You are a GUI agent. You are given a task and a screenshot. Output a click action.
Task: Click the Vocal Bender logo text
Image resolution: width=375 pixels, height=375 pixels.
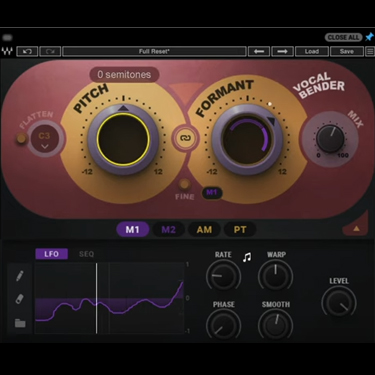pos(319,86)
